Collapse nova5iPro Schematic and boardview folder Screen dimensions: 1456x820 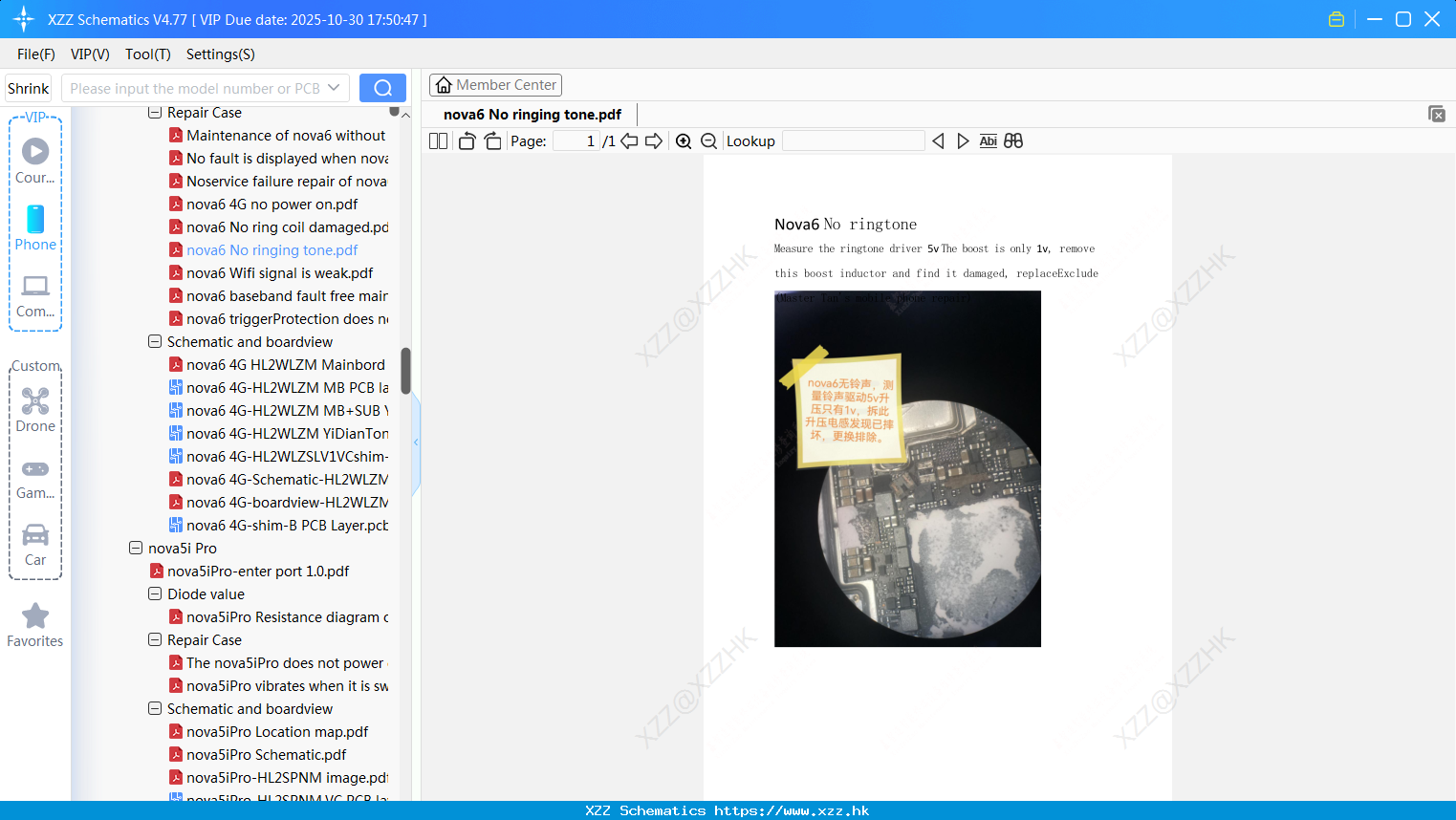click(155, 709)
